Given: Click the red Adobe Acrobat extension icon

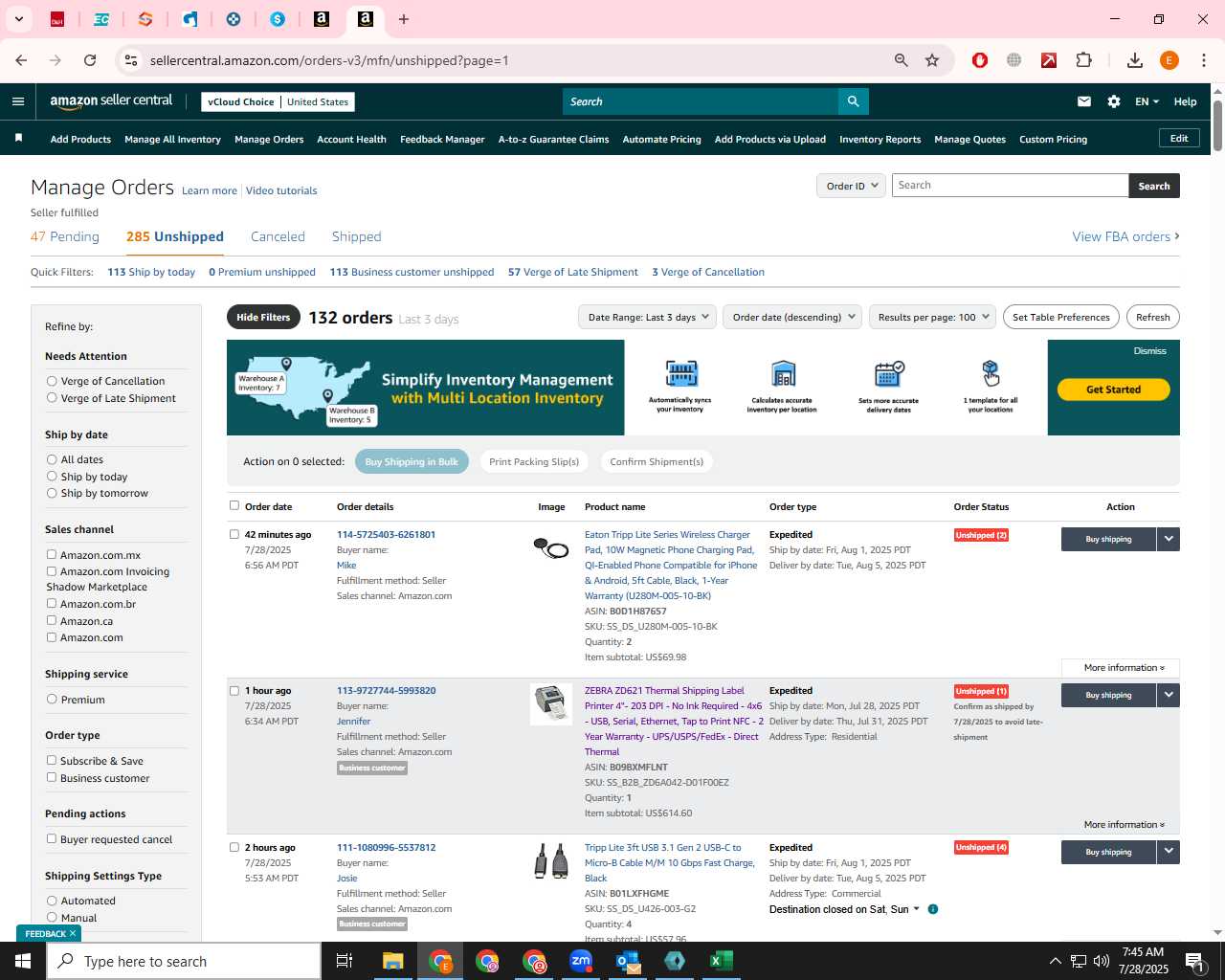Looking at the screenshot, I should [1049, 60].
